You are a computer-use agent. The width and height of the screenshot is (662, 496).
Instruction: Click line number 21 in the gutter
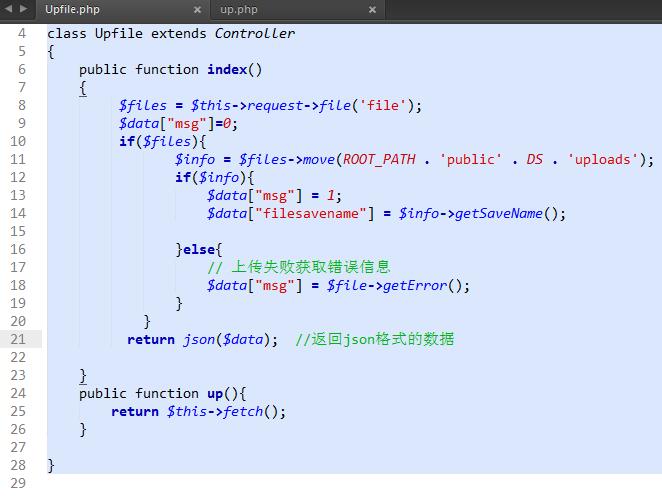19,339
